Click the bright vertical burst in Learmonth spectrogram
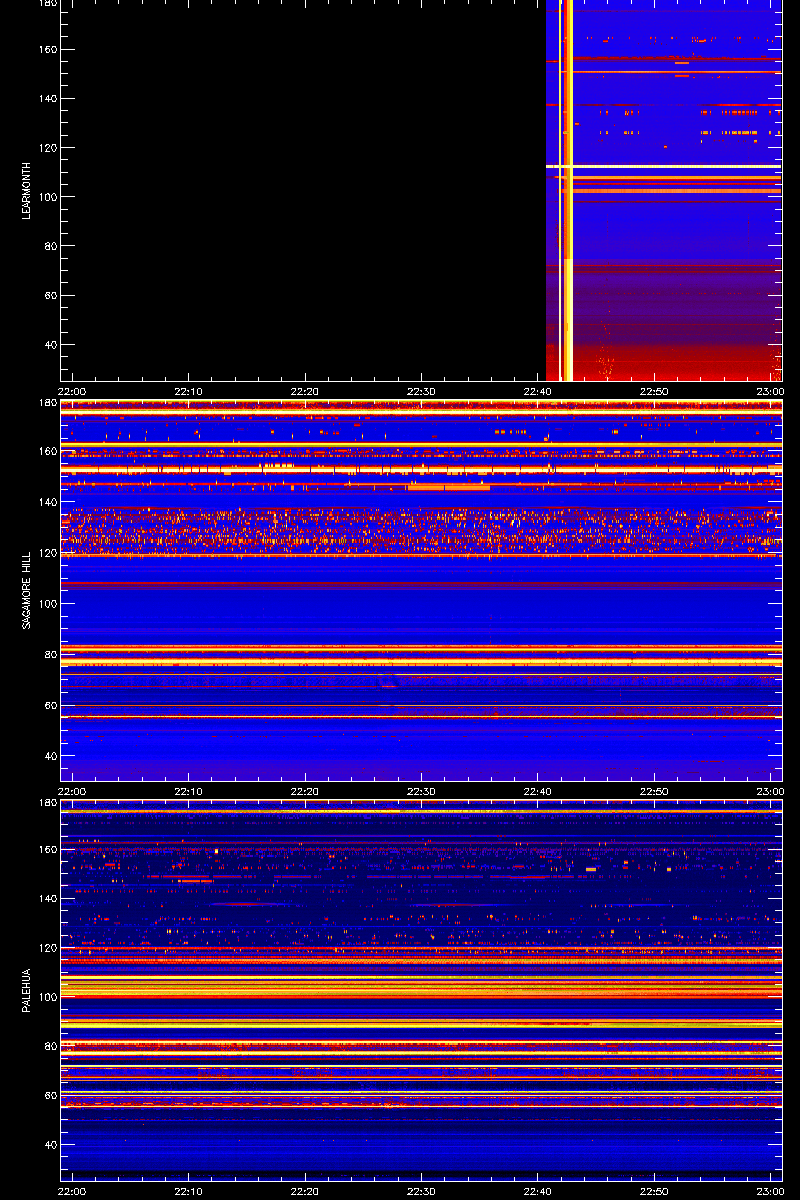This screenshot has width=800, height=1200. pyautogui.click(x=566, y=190)
